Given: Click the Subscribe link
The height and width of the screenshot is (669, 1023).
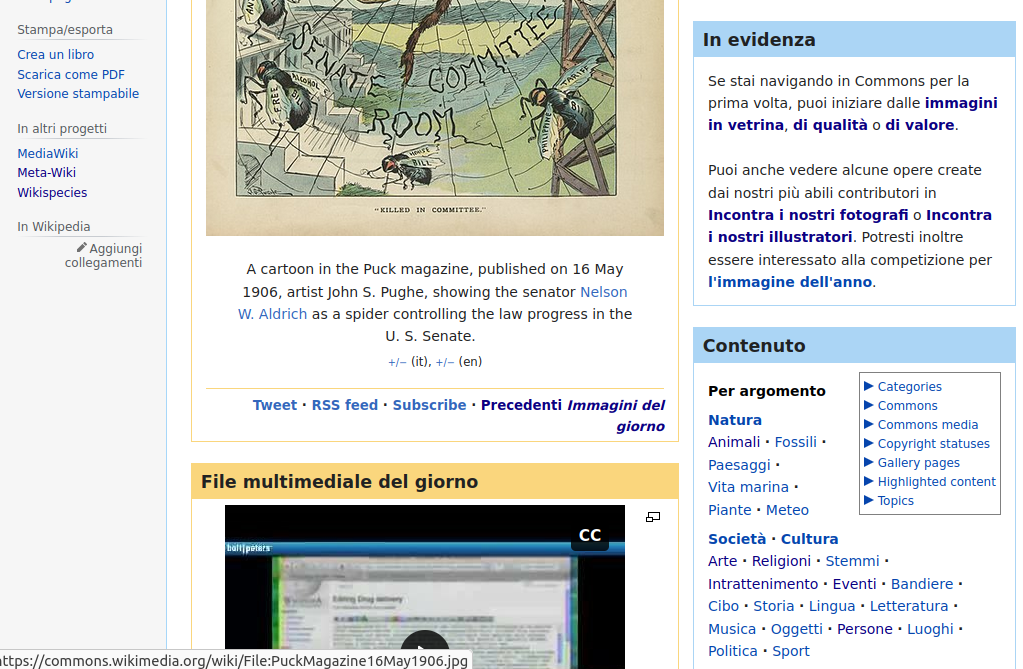Looking at the screenshot, I should pyautogui.click(x=429, y=405).
